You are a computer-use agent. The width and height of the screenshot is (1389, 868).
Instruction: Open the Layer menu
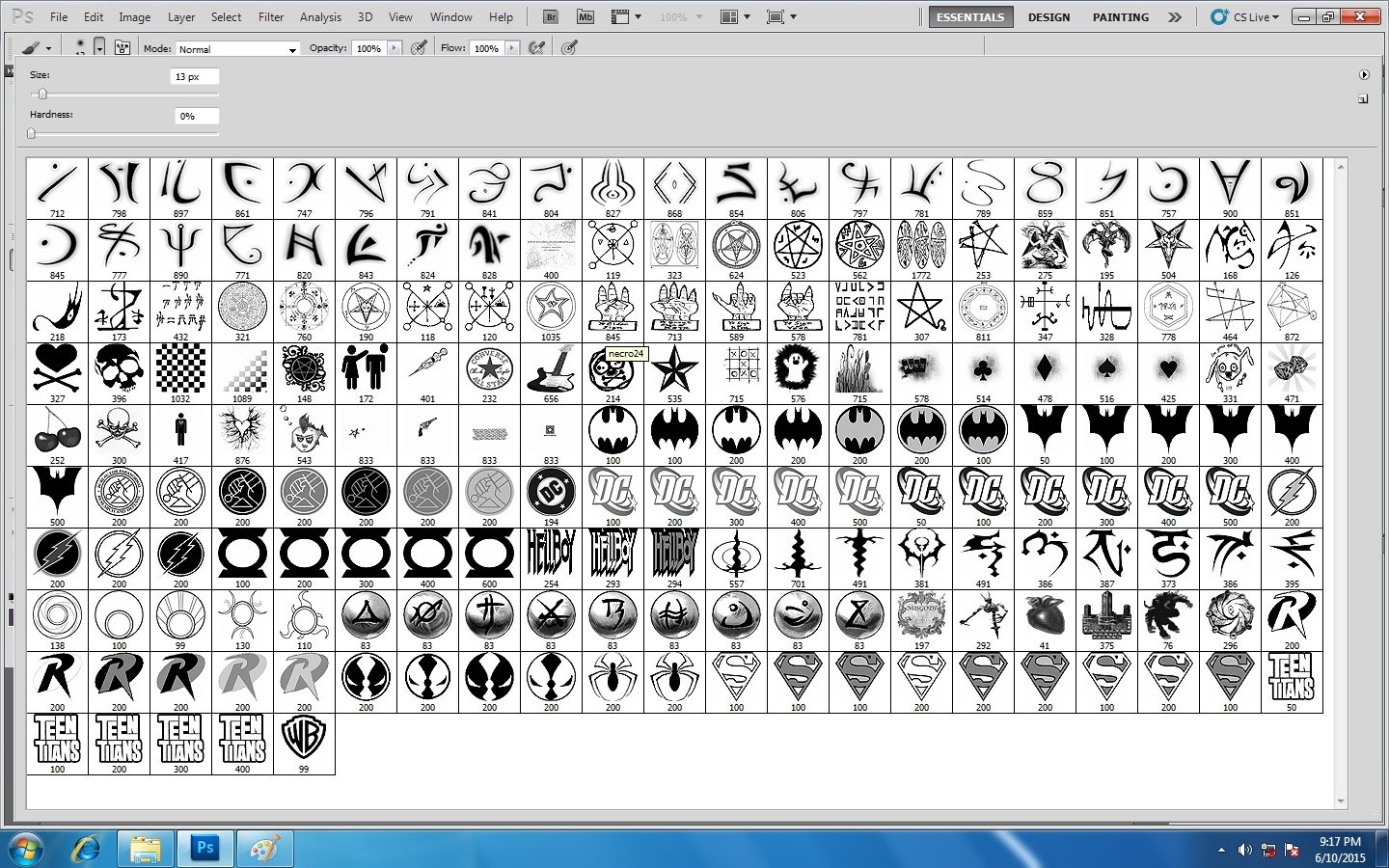pyautogui.click(x=181, y=16)
